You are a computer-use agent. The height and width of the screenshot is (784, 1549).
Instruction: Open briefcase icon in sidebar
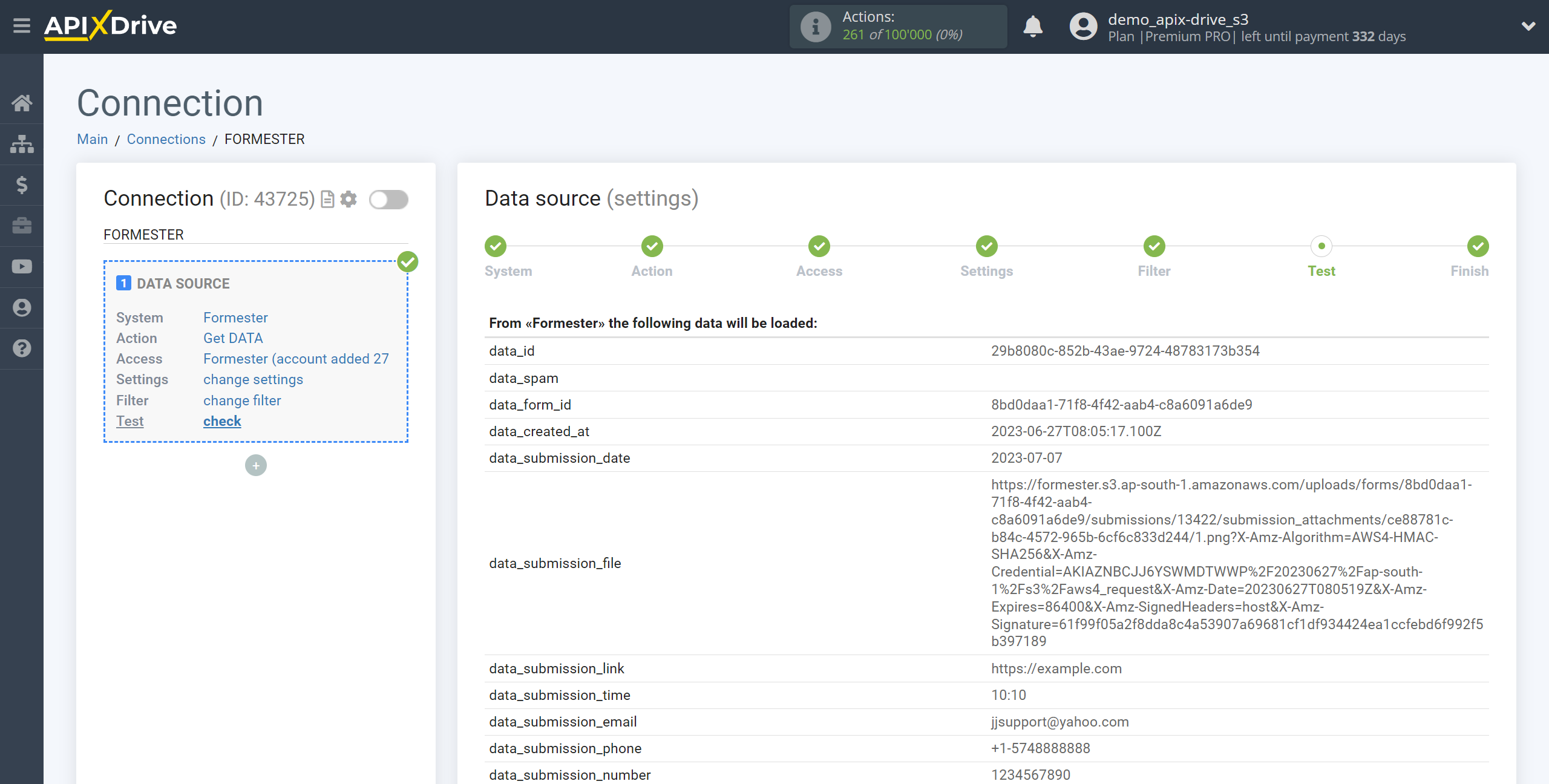(22, 226)
